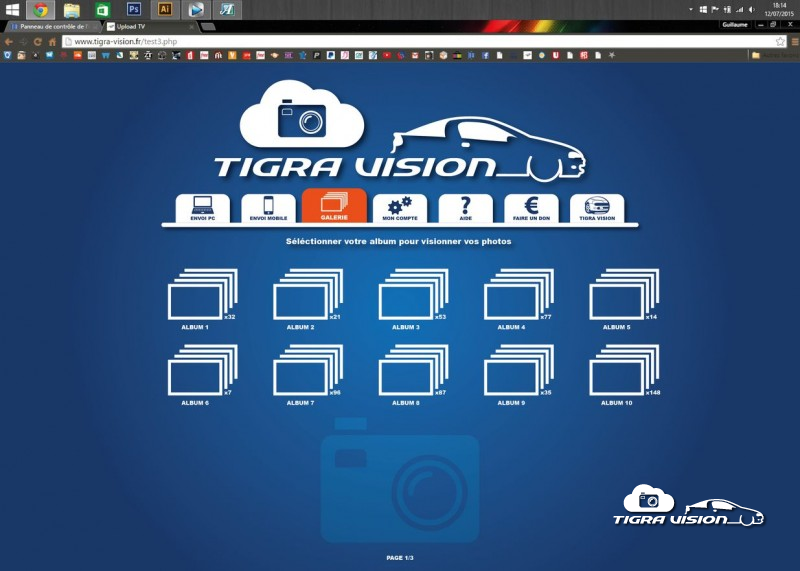This screenshot has width=800, height=571.
Task: Click the Windows Start button
Action: coord(12,9)
